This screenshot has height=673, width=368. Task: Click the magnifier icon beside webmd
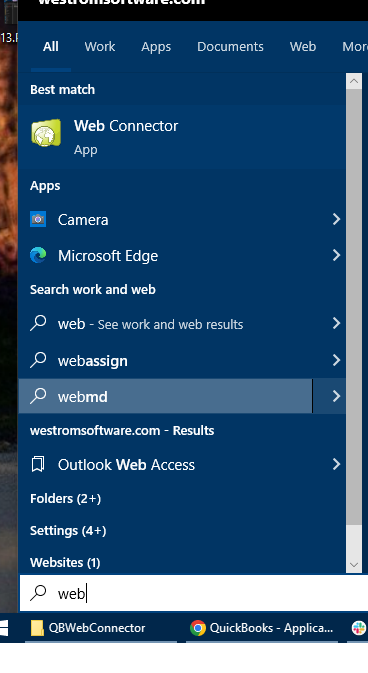[38, 396]
